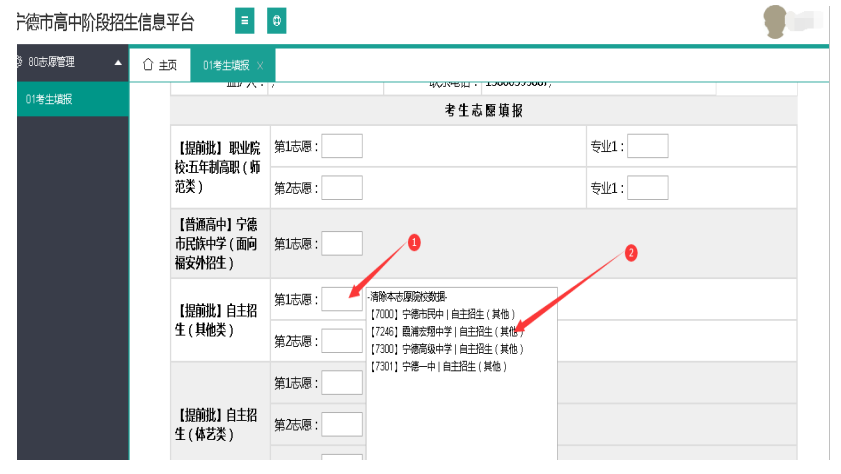Select [7300] 宁德高级中学 option

[x=447, y=349]
